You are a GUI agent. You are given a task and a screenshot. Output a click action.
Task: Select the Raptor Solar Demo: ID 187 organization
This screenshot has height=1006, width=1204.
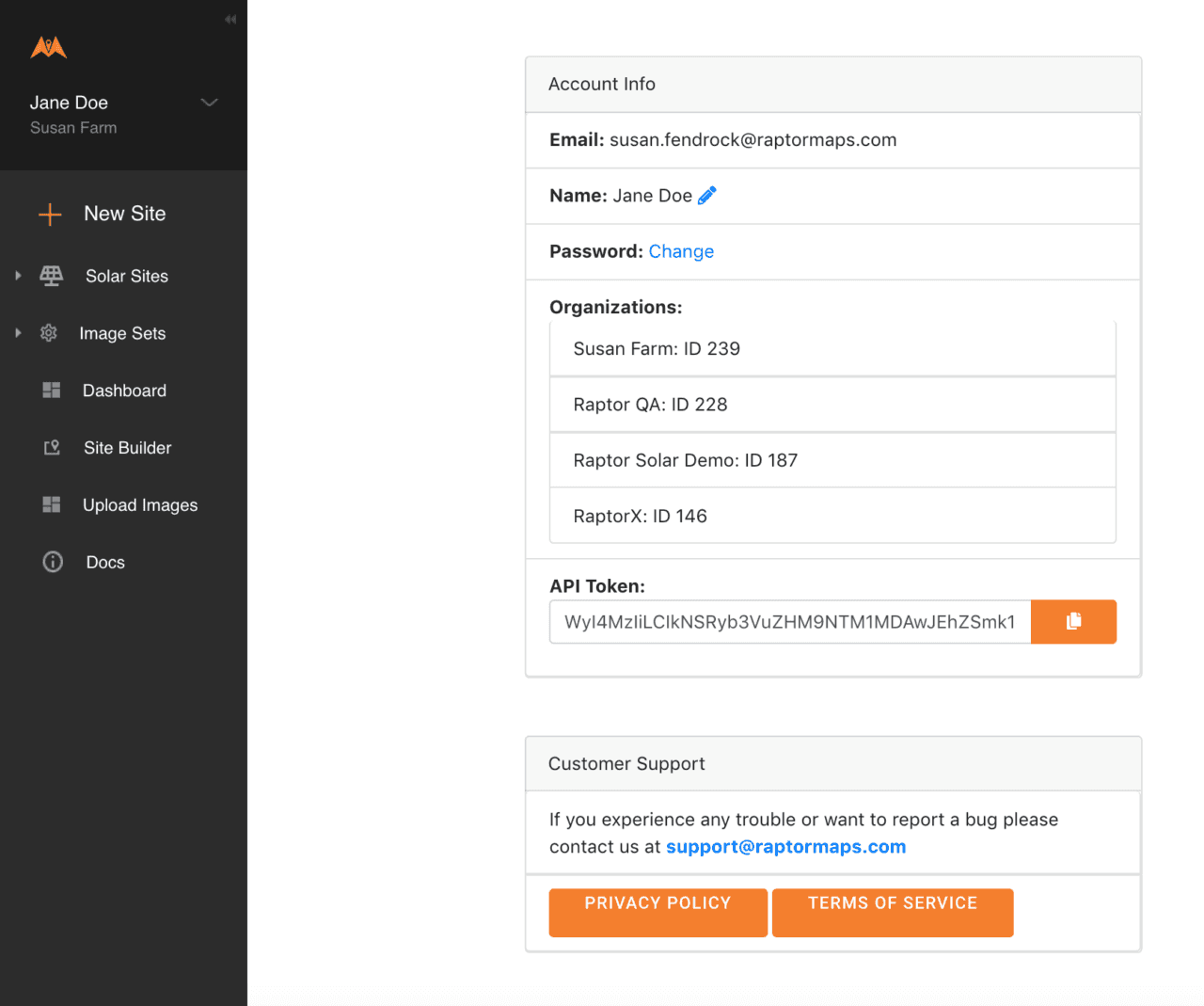(832, 460)
